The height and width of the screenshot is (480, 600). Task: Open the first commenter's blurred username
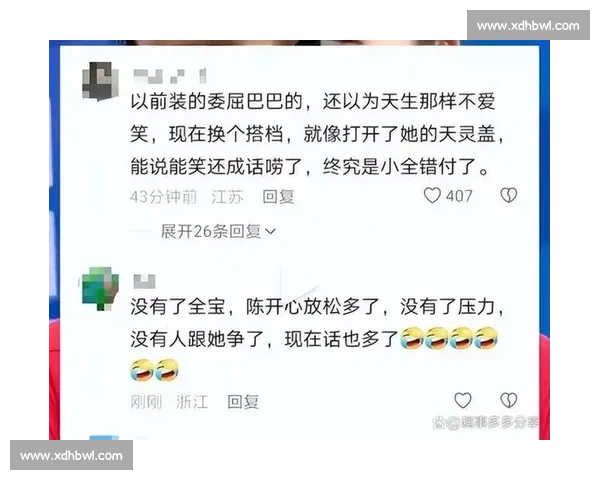[170, 76]
